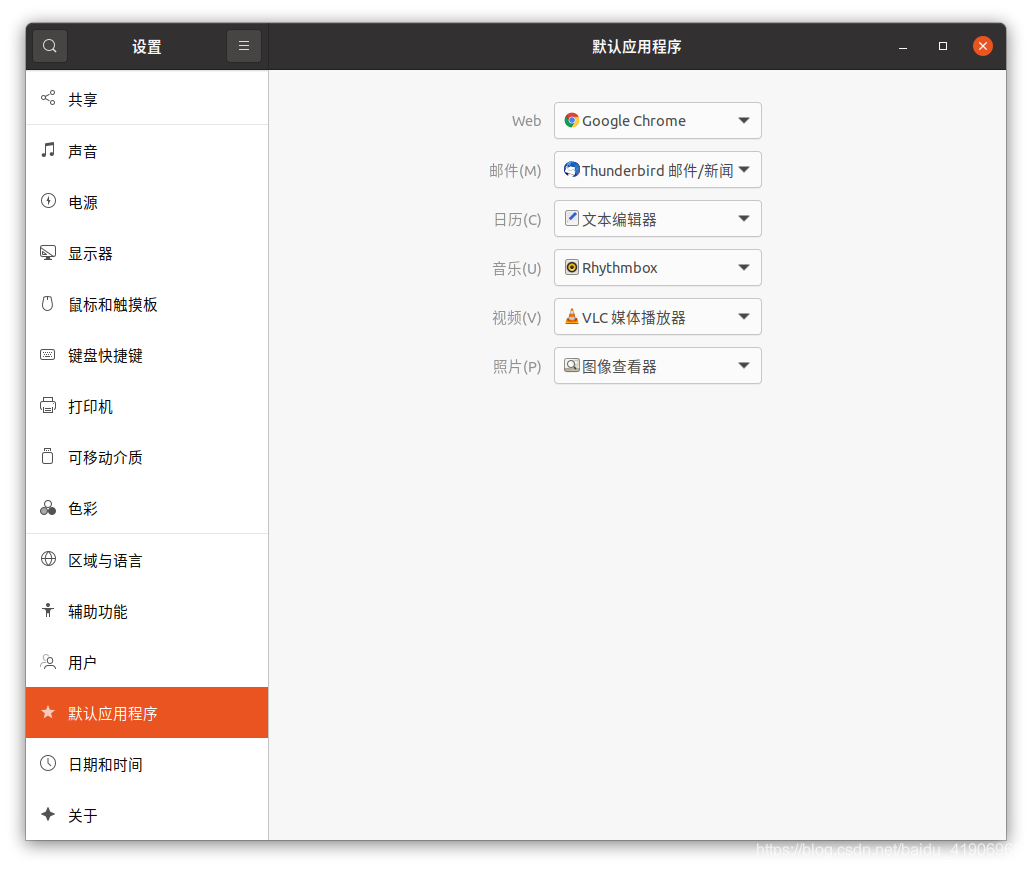This screenshot has width=1032, height=869.
Task: Select 辅助功能 in the sidebar
Action: click(147, 611)
